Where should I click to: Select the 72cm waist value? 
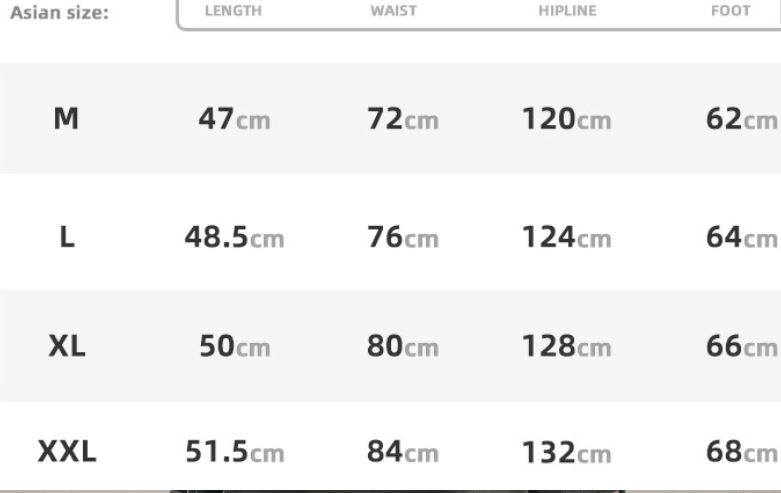[x=402, y=120]
